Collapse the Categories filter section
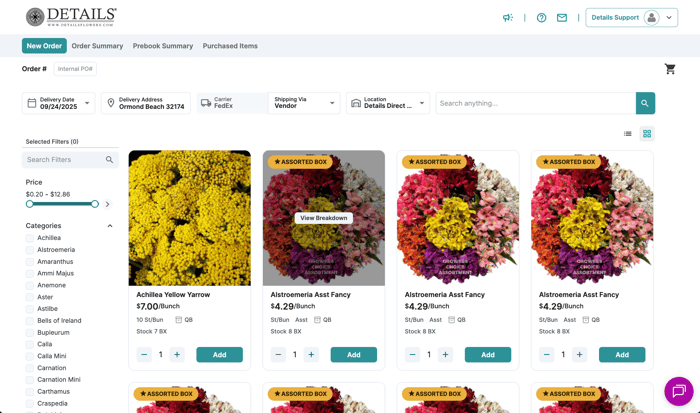The height and width of the screenshot is (413, 700). [110, 226]
